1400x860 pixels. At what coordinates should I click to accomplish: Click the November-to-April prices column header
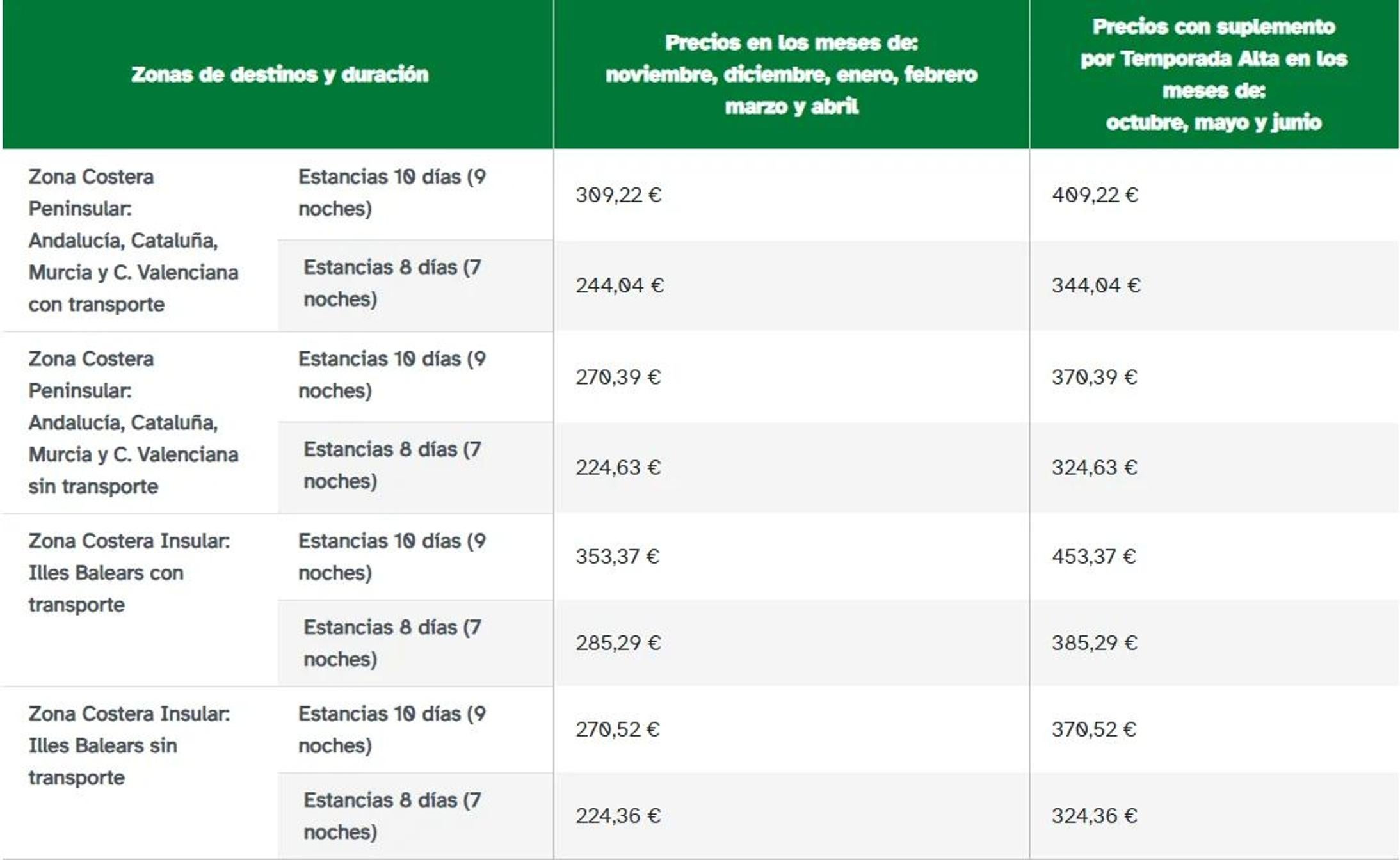point(791,74)
